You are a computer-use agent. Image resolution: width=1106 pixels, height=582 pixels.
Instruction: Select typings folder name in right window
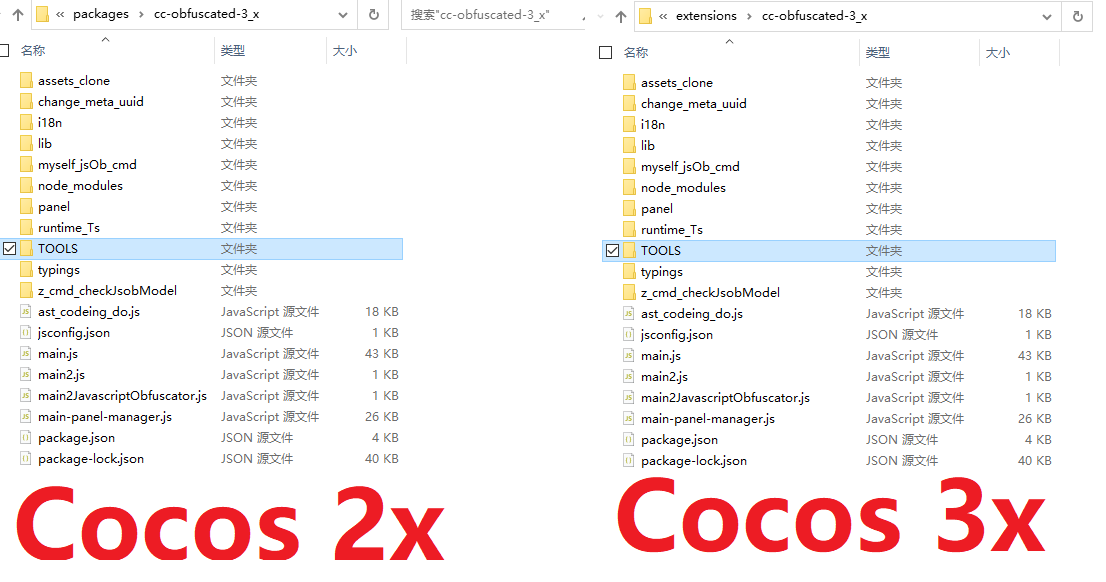point(662,272)
